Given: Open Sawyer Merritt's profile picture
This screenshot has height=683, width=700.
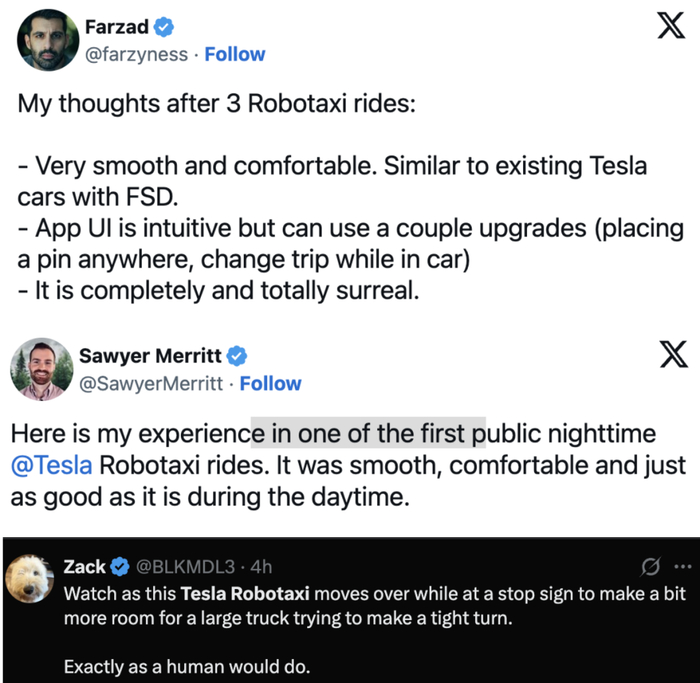Looking at the screenshot, I should tap(42, 369).
